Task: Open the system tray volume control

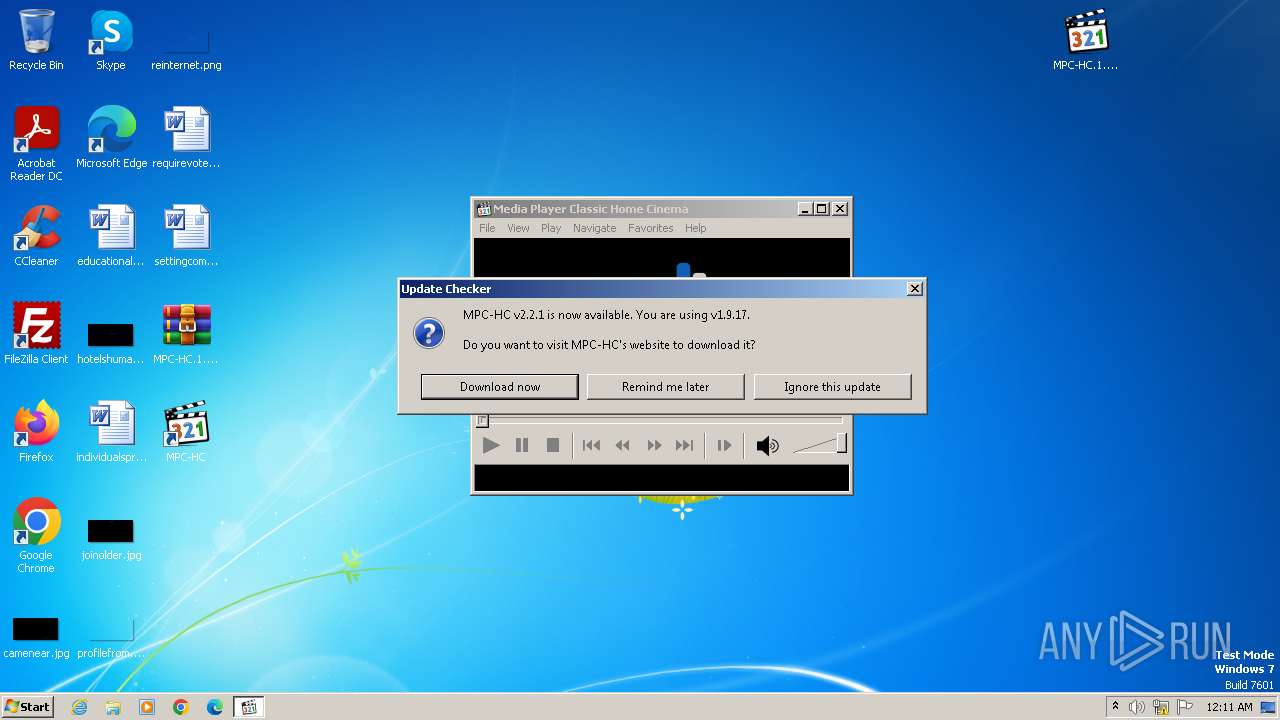Action: [1137, 707]
